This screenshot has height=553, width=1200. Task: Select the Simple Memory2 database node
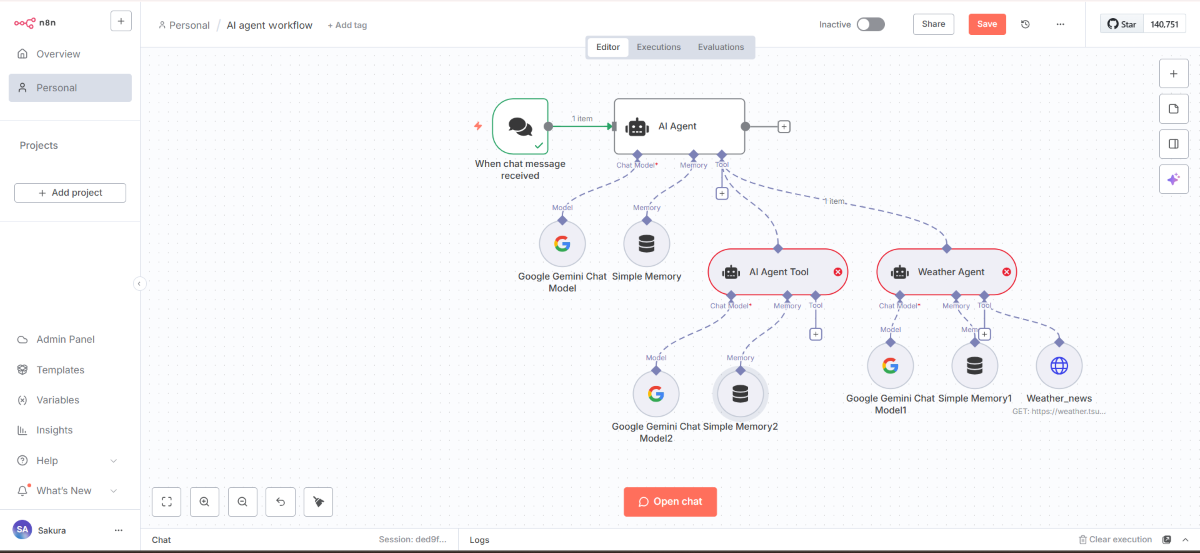[740, 394]
